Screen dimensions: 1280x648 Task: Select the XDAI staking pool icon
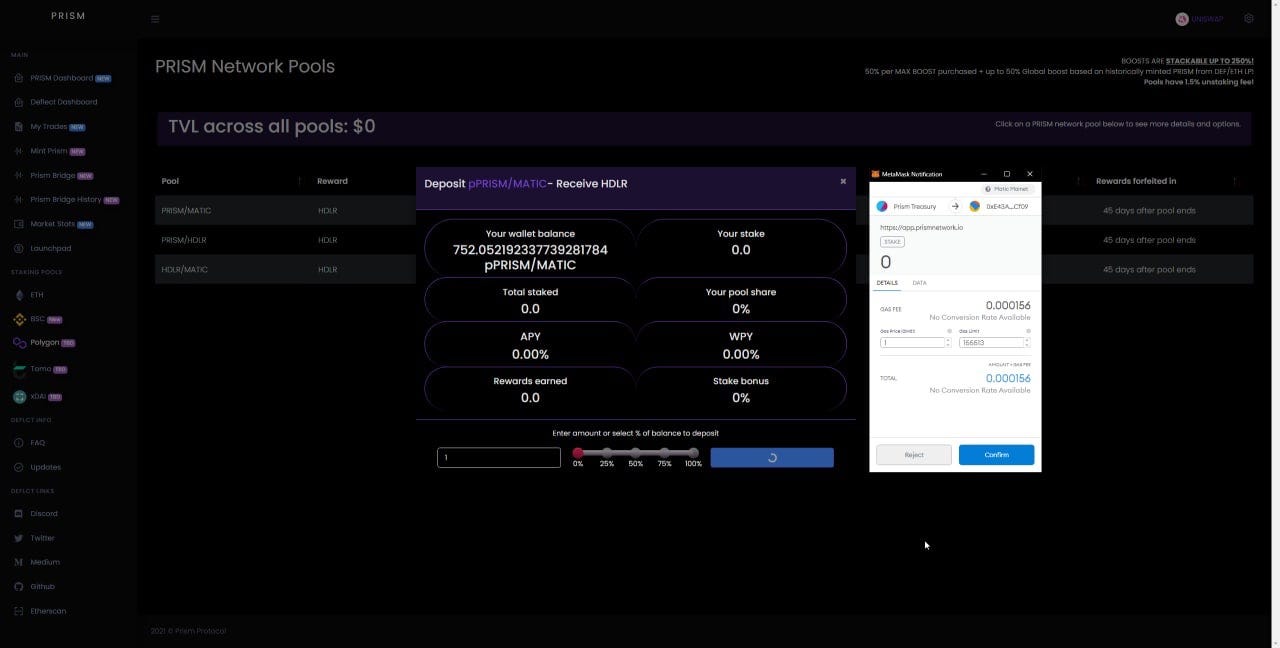19,396
